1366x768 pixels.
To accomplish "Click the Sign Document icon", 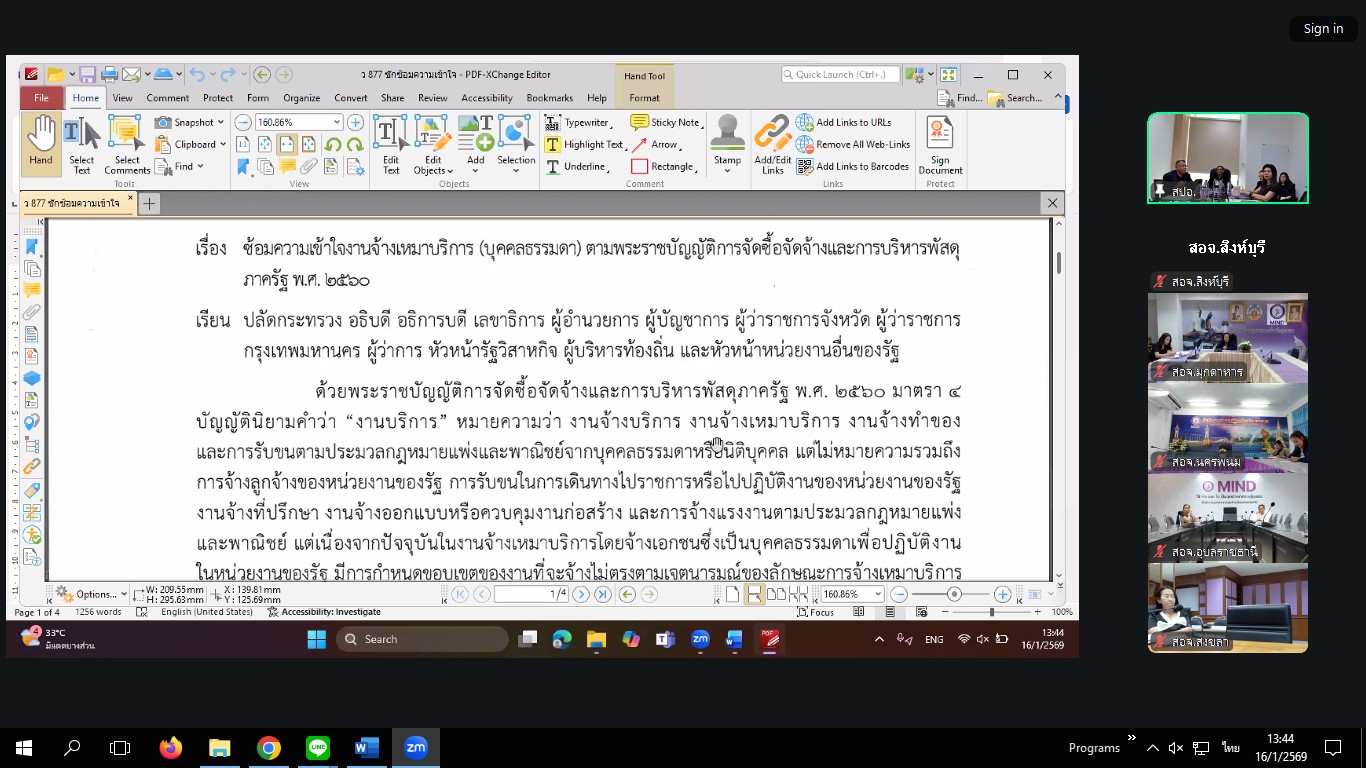I will tap(940, 143).
